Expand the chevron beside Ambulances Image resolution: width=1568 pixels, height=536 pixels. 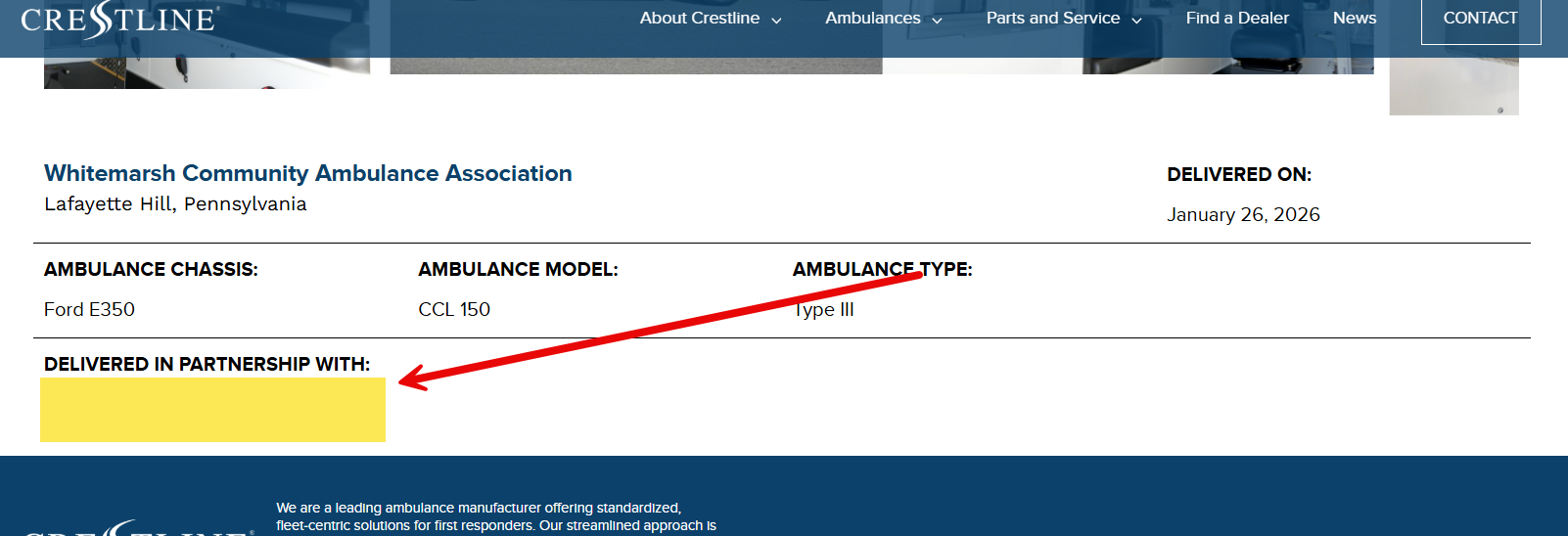click(937, 20)
